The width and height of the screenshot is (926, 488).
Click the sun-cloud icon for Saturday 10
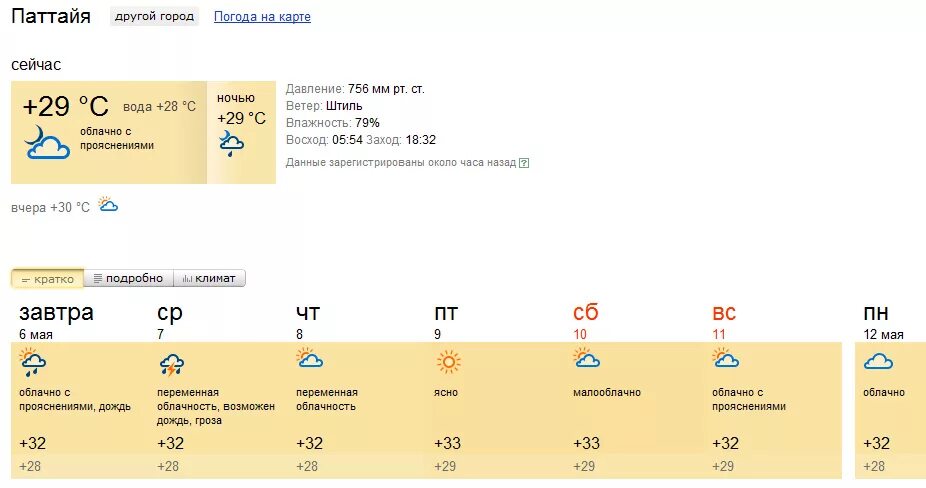coord(586,358)
